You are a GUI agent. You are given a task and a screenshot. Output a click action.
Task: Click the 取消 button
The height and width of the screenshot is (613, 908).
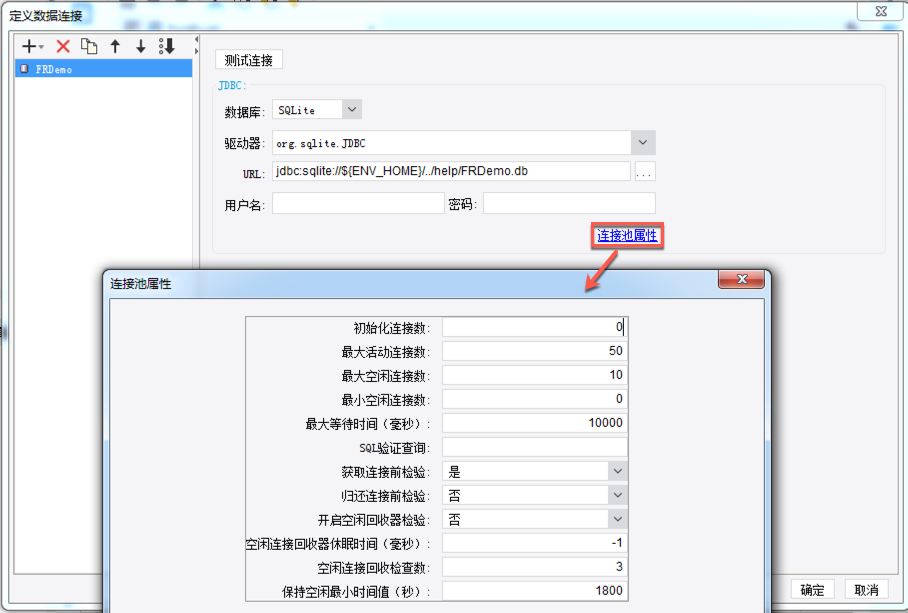tap(866, 590)
